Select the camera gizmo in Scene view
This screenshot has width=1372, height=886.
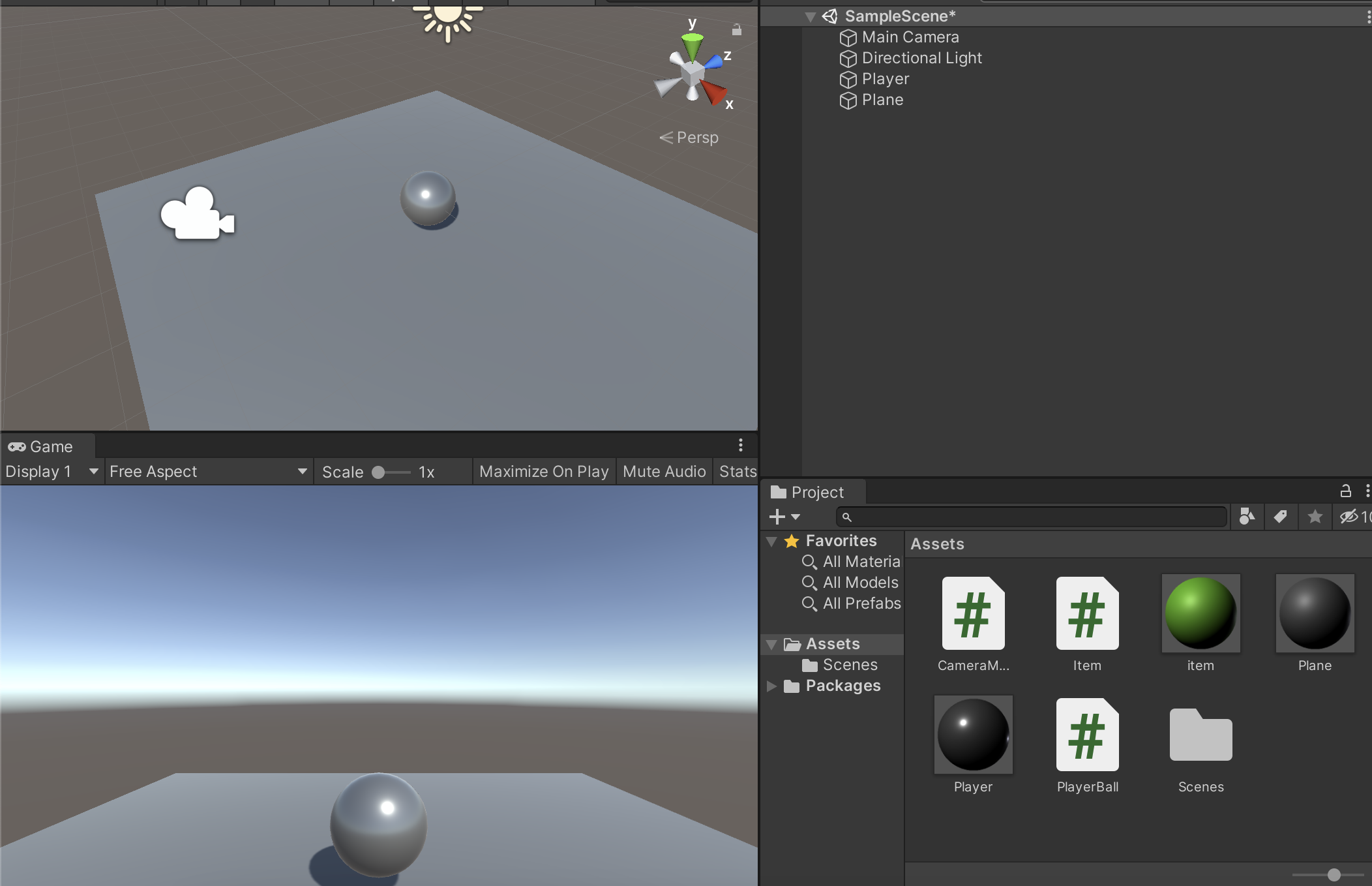pos(197,215)
